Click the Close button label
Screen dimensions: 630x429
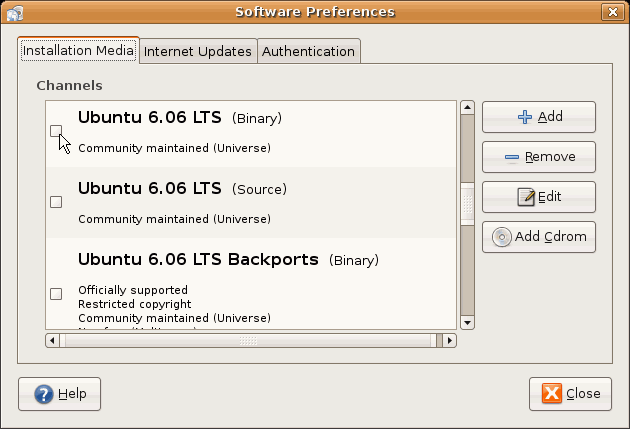point(583,393)
